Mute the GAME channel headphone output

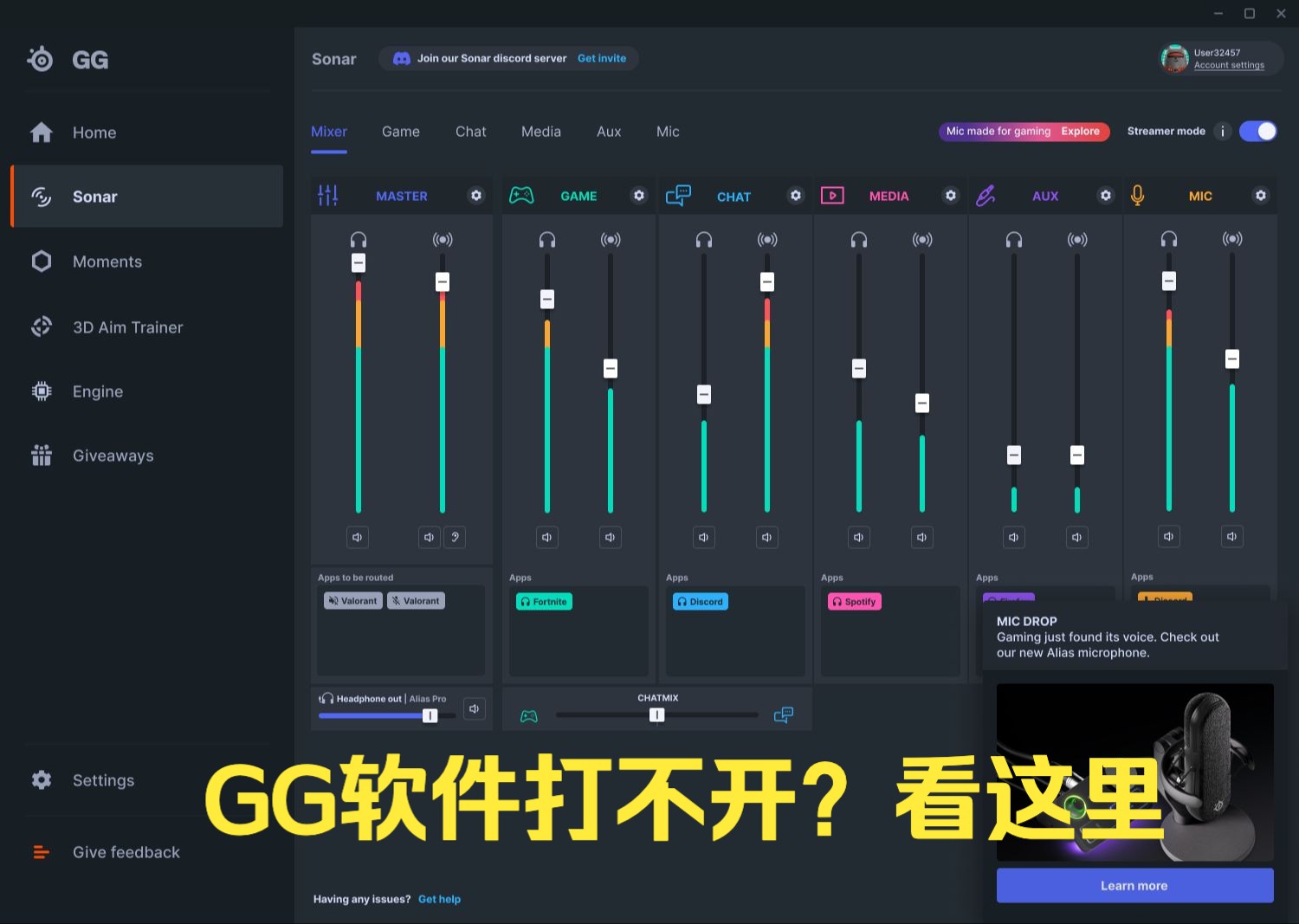tap(546, 537)
